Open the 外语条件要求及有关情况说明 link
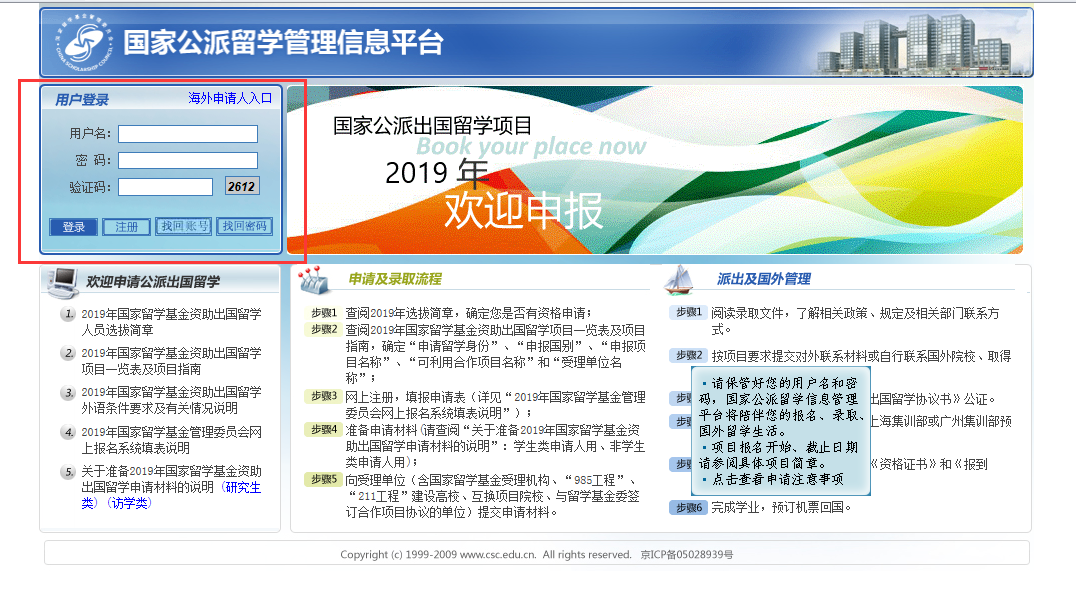Image resolution: width=1076 pixels, height=606 pixels. 170,400
